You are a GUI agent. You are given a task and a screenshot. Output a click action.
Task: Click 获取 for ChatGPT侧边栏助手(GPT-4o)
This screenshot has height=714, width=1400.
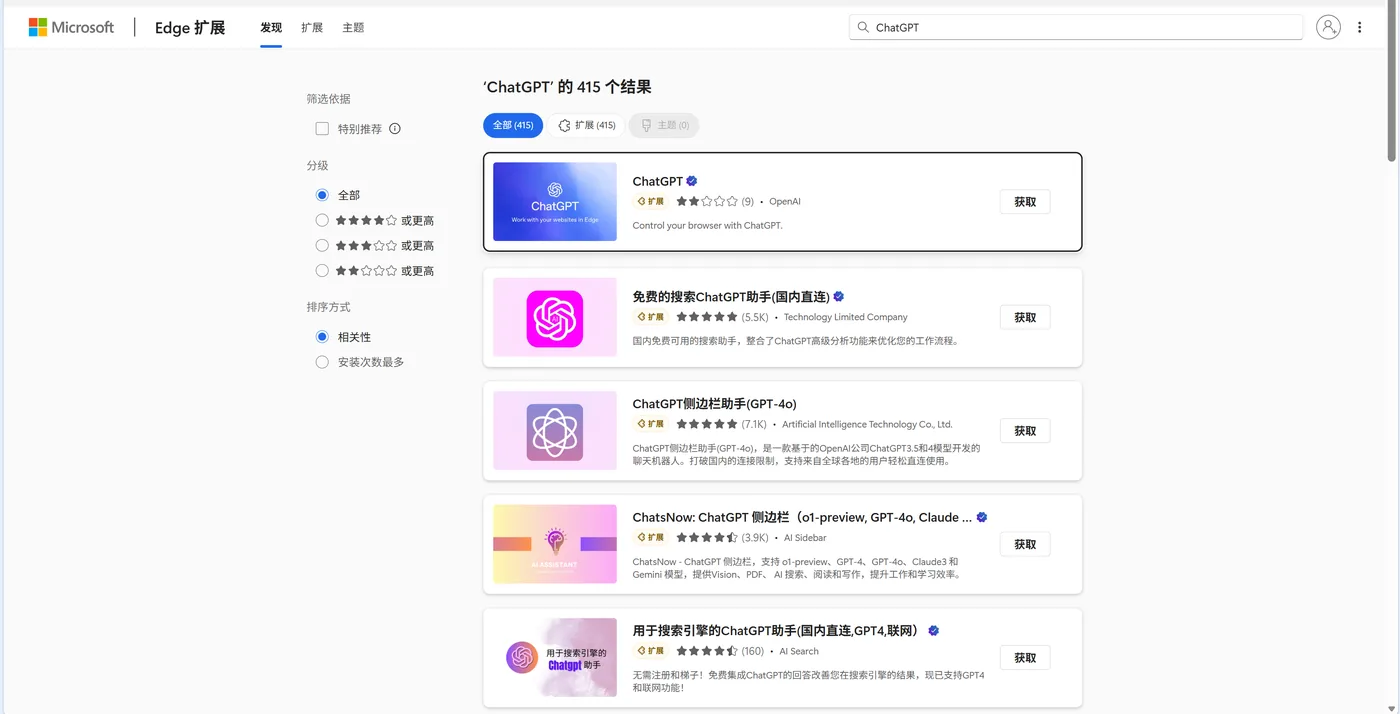pos(1025,430)
